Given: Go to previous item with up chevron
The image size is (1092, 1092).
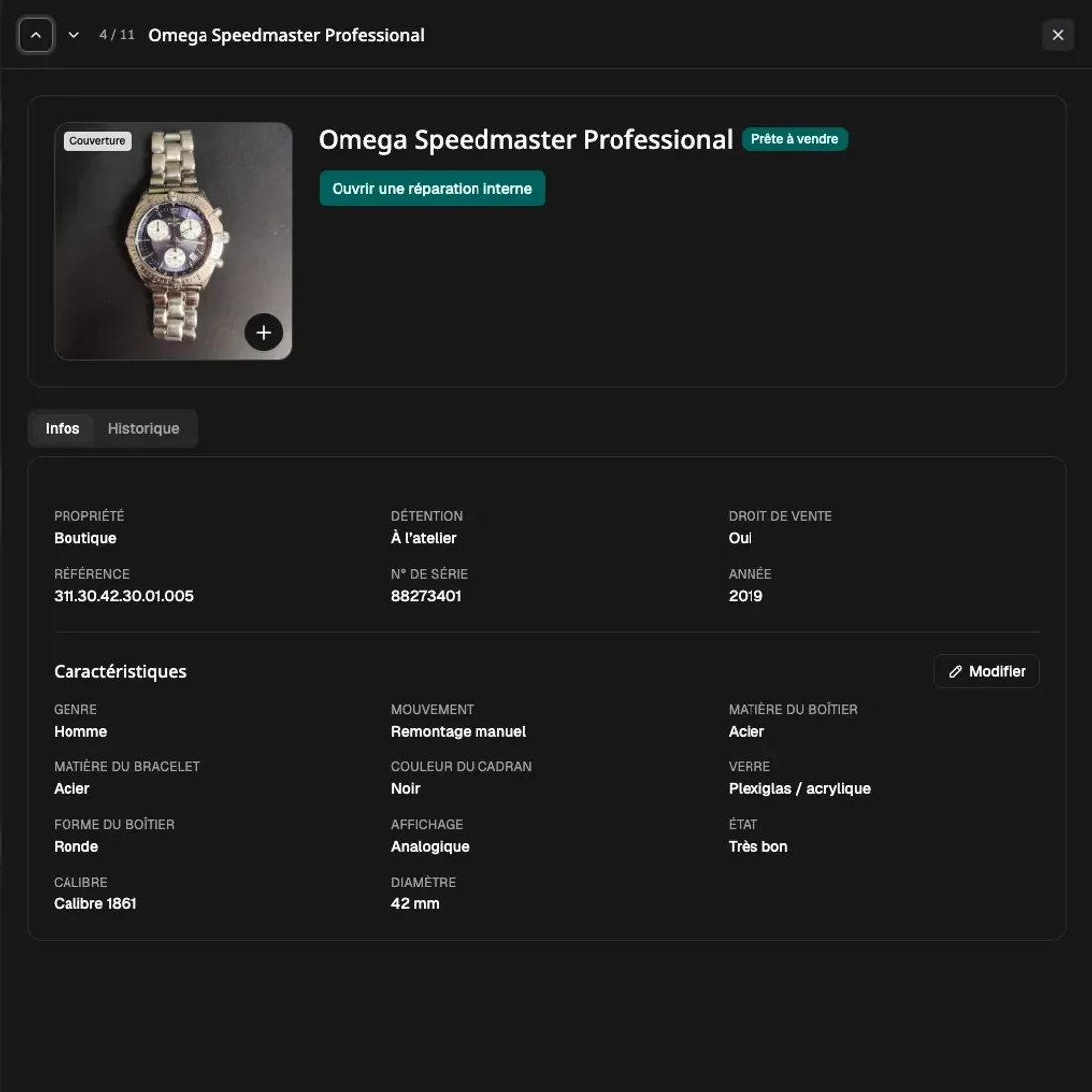Looking at the screenshot, I should (36, 35).
